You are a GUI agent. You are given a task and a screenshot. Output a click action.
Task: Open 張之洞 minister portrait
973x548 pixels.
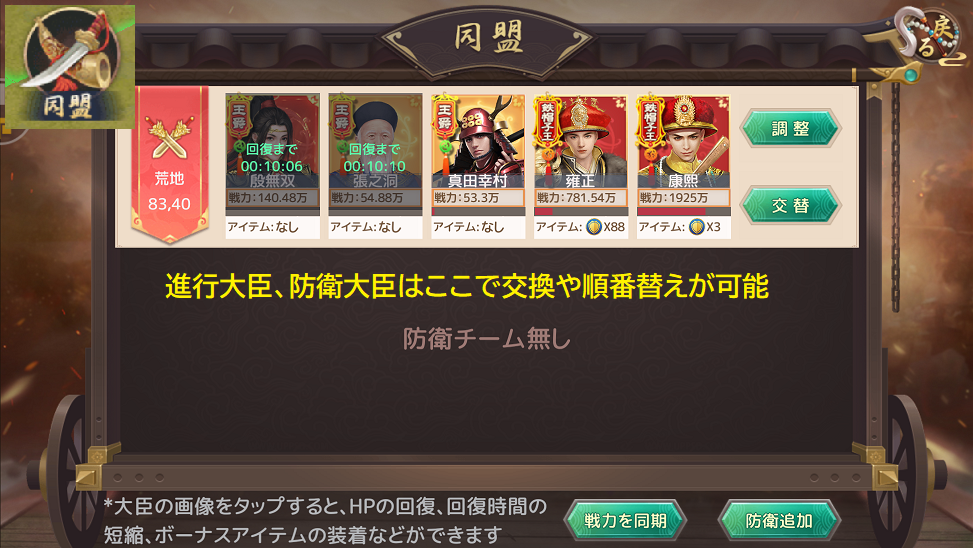(x=375, y=141)
